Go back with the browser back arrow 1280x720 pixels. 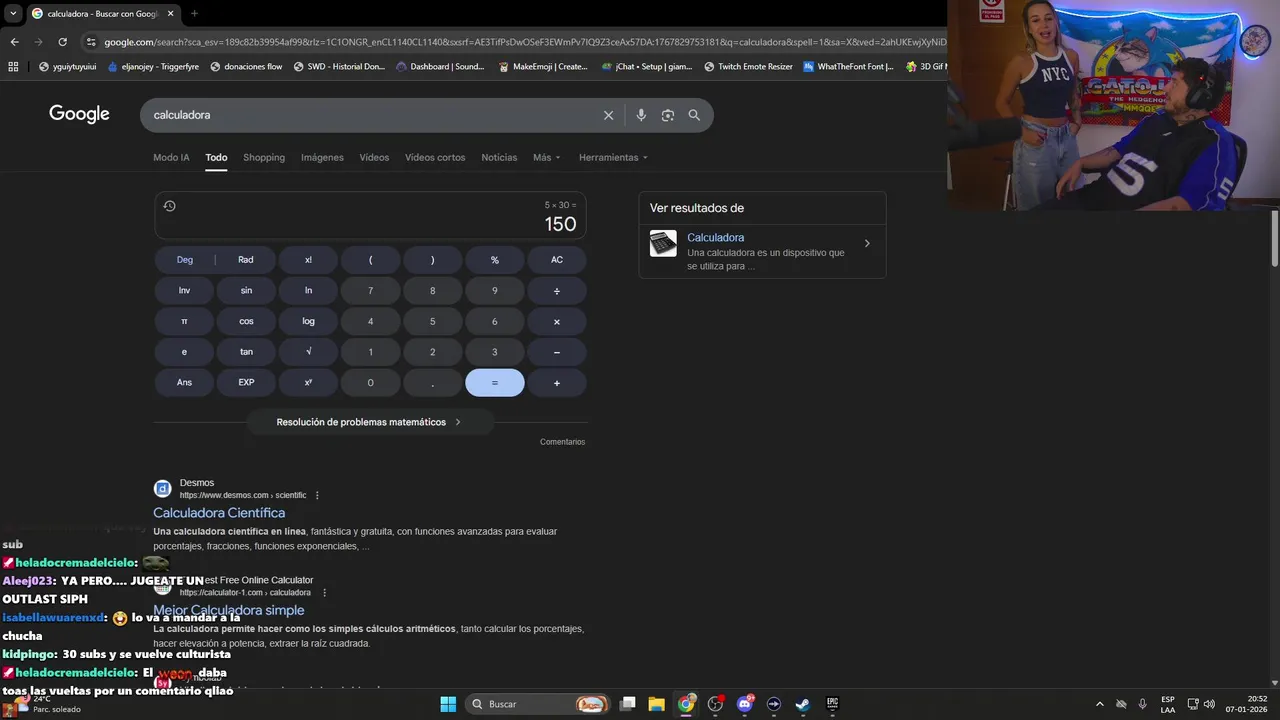click(14, 42)
